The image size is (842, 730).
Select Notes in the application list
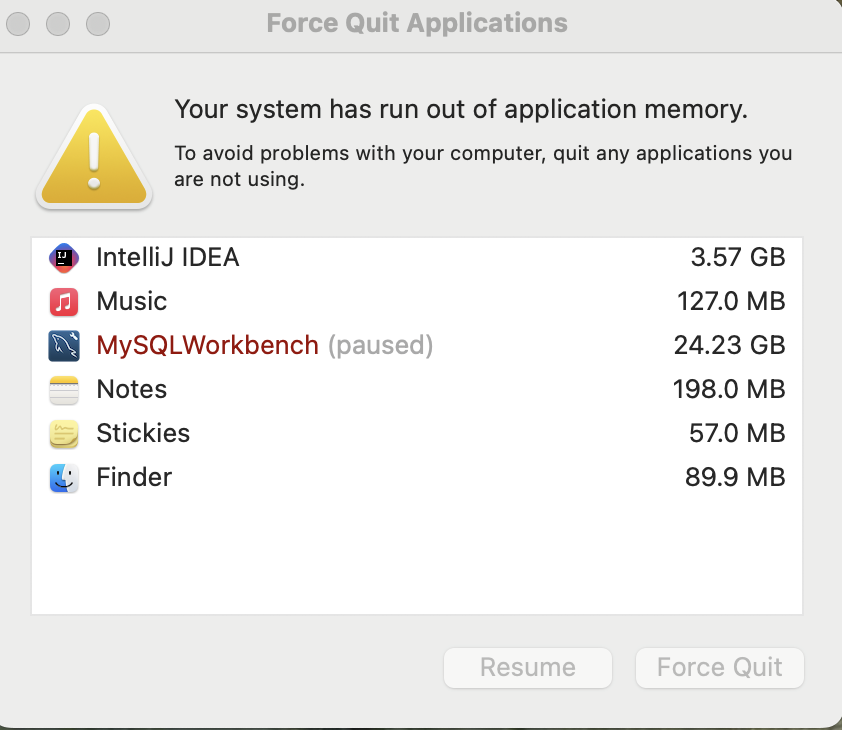[132, 390]
